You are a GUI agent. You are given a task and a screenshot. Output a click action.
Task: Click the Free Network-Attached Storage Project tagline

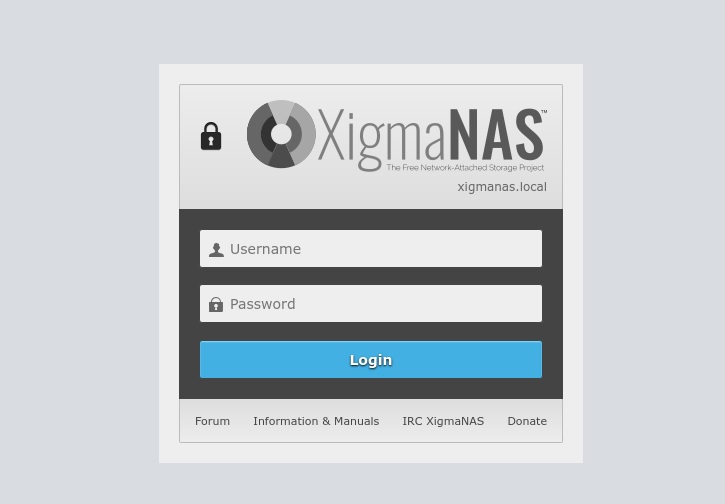[465, 167]
